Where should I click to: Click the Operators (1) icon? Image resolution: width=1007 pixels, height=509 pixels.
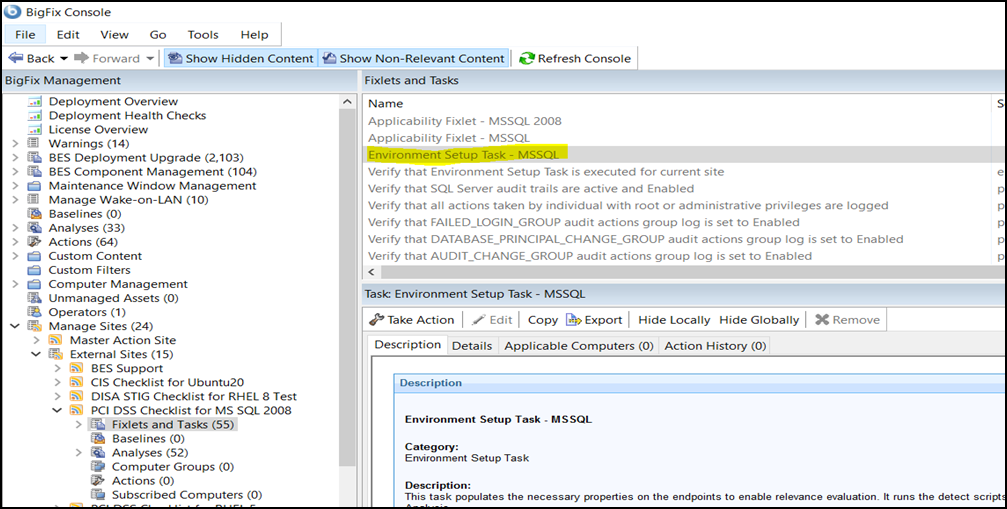pos(35,312)
